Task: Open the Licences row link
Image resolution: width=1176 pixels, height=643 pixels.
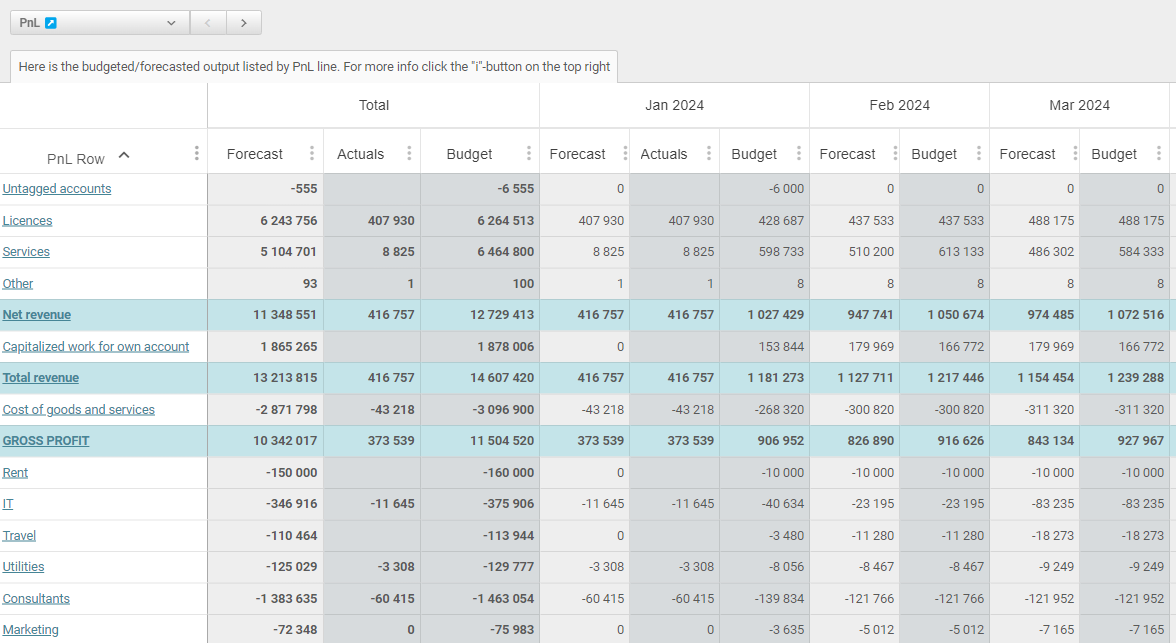Action: coord(27,221)
